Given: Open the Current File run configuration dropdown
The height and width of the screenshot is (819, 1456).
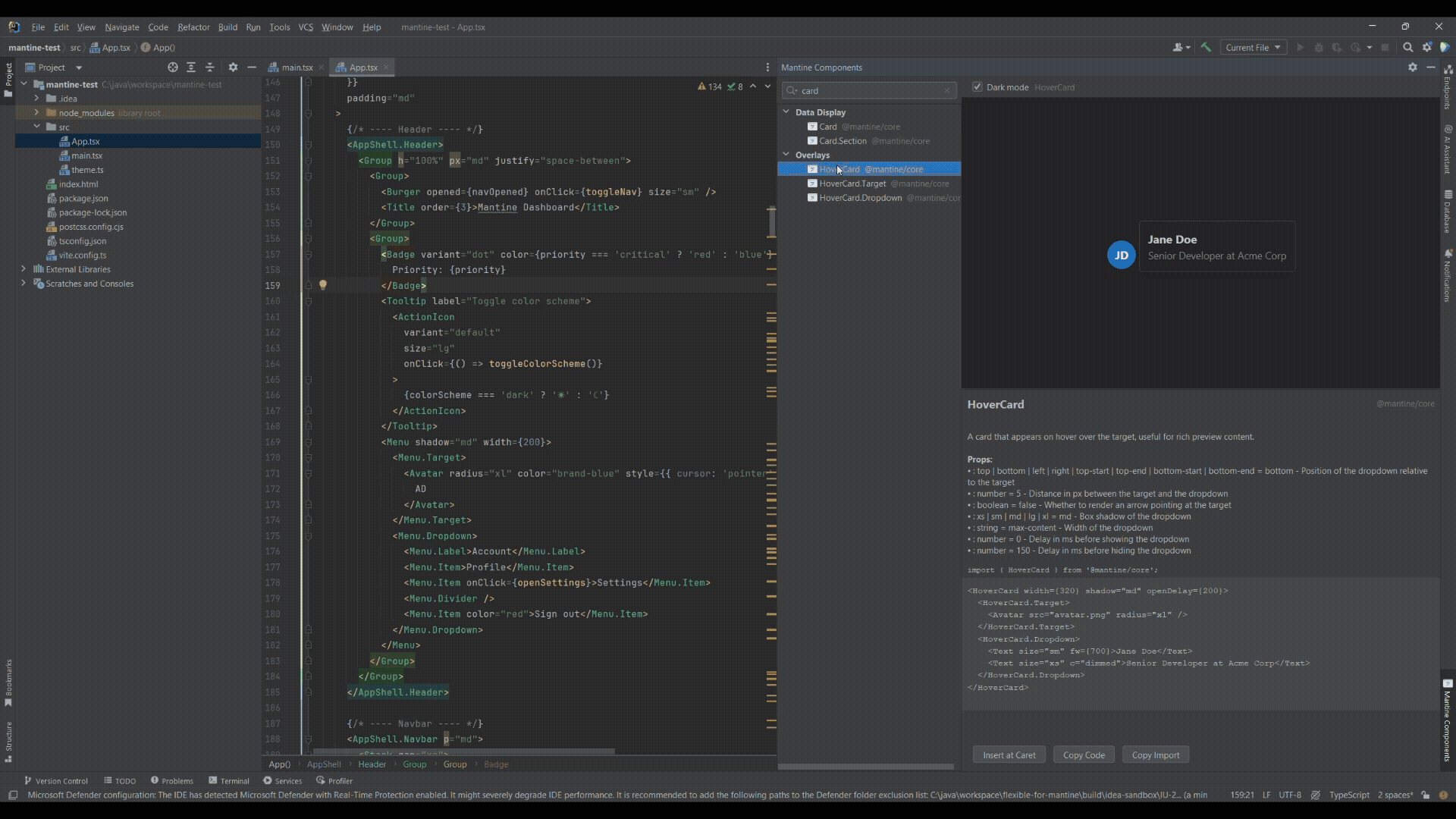Looking at the screenshot, I should pos(1253,47).
